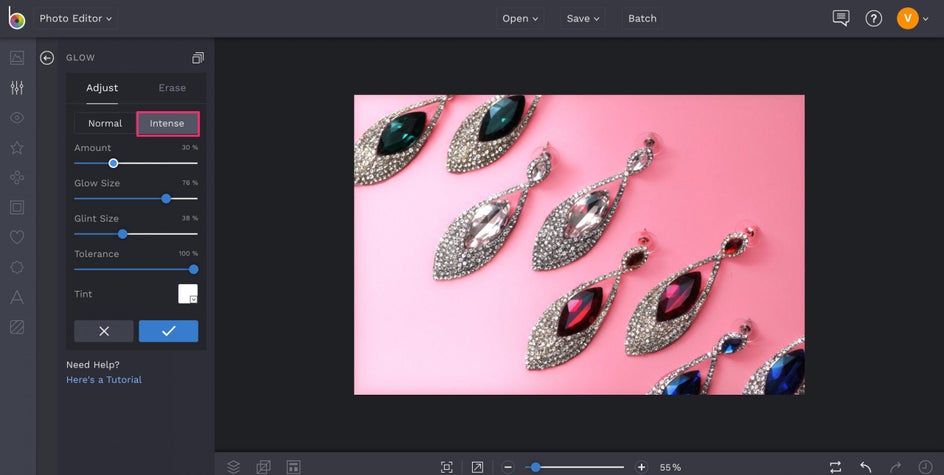Go back from the Glow panel

coord(47,58)
